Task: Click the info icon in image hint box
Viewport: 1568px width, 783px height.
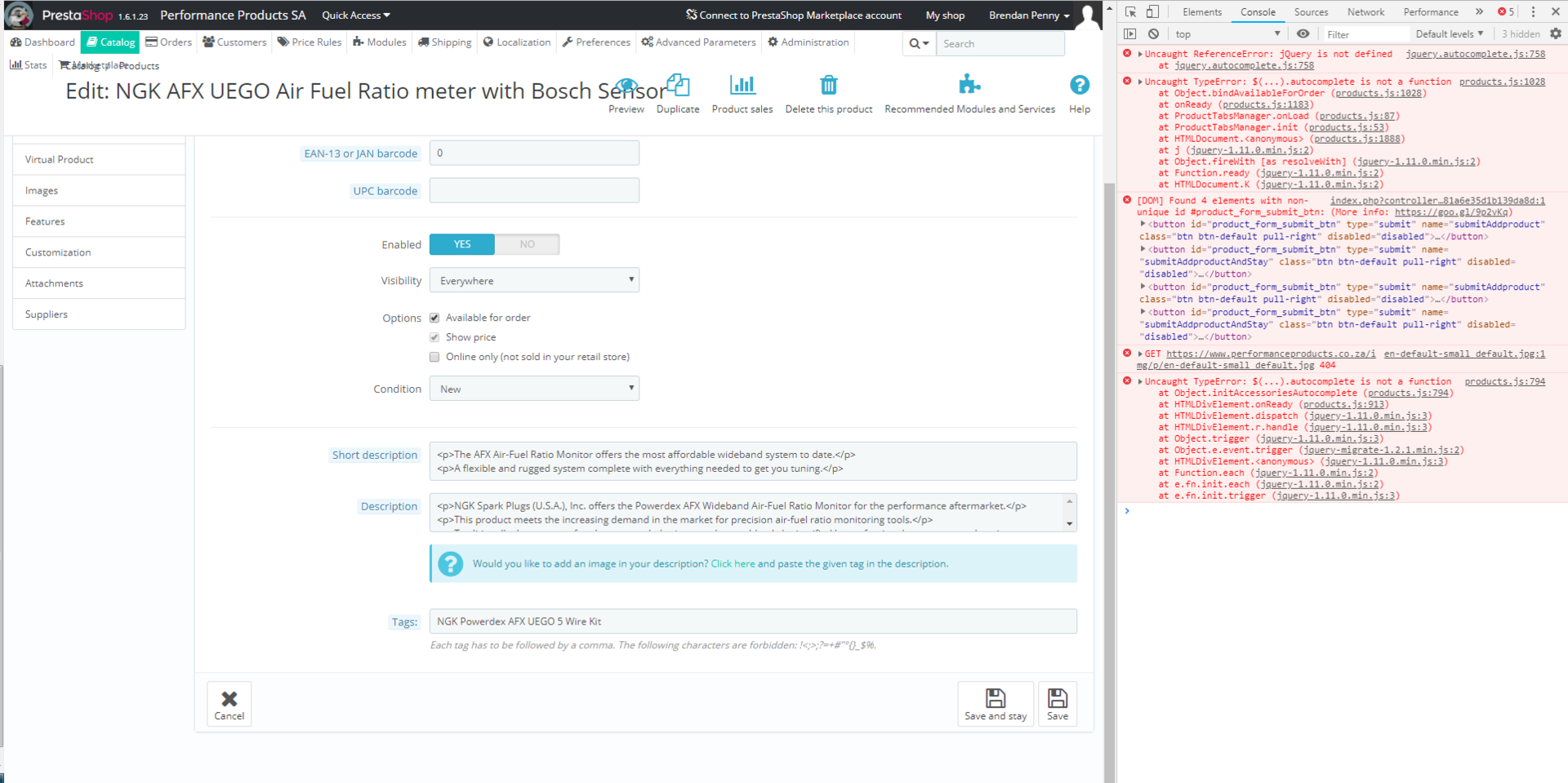Action: coord(450,563)
